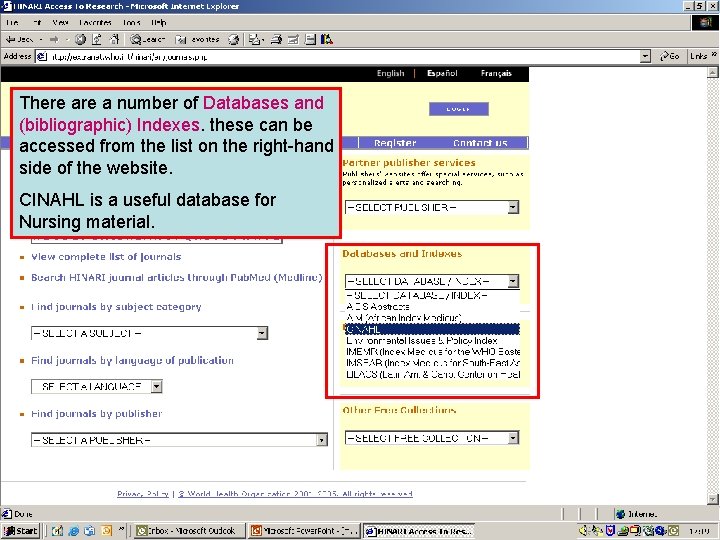
Task: Select LILACS database option
Action: pos(432,374)
